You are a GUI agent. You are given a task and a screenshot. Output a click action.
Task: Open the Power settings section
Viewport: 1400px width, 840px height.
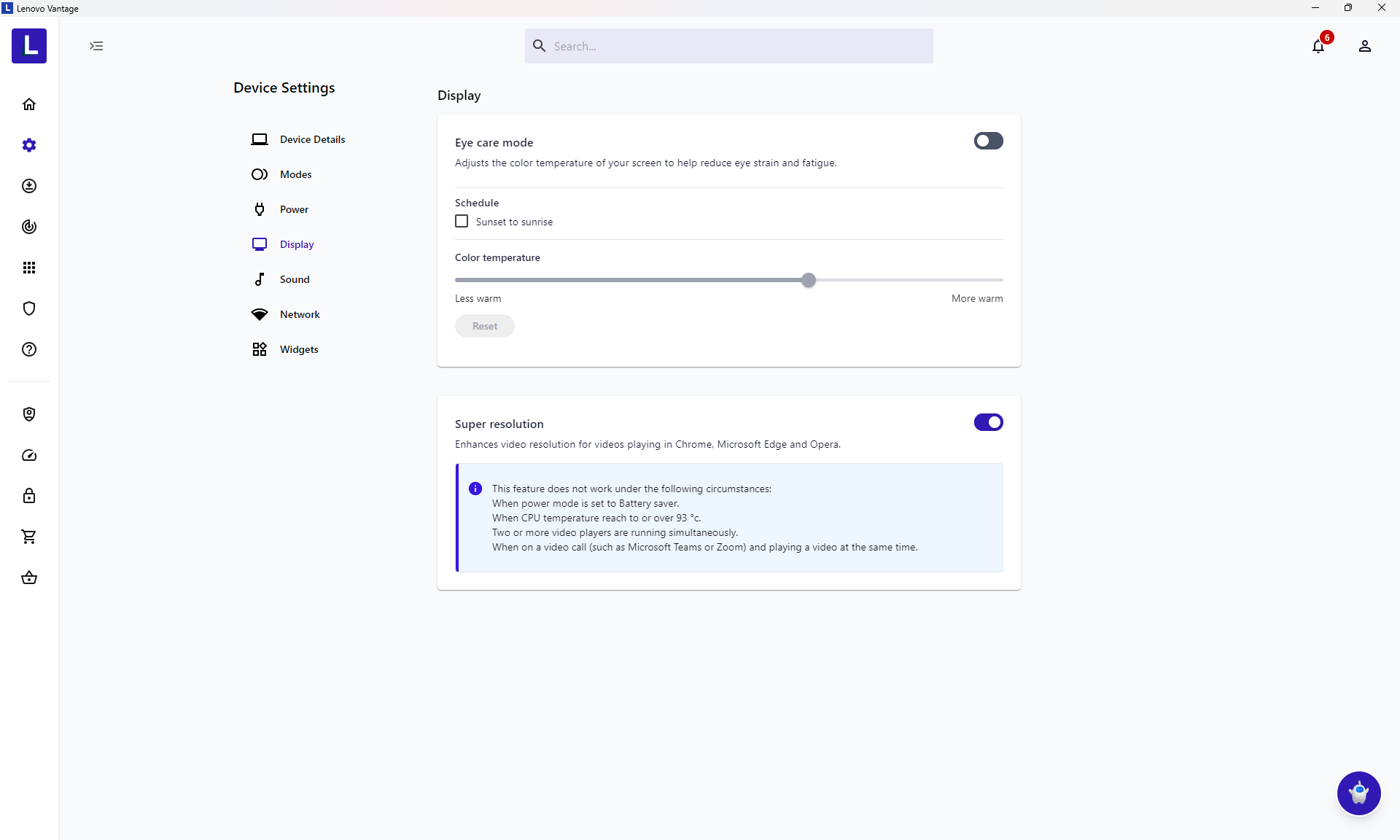point(294,209)
